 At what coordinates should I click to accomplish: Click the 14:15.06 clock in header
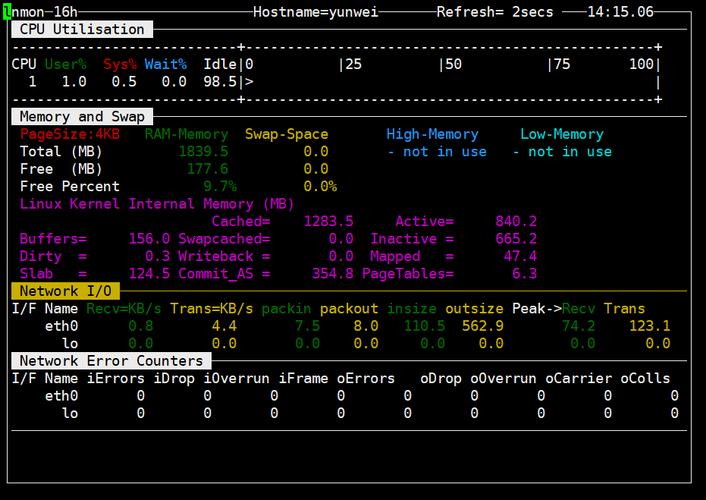pos(620,12)
